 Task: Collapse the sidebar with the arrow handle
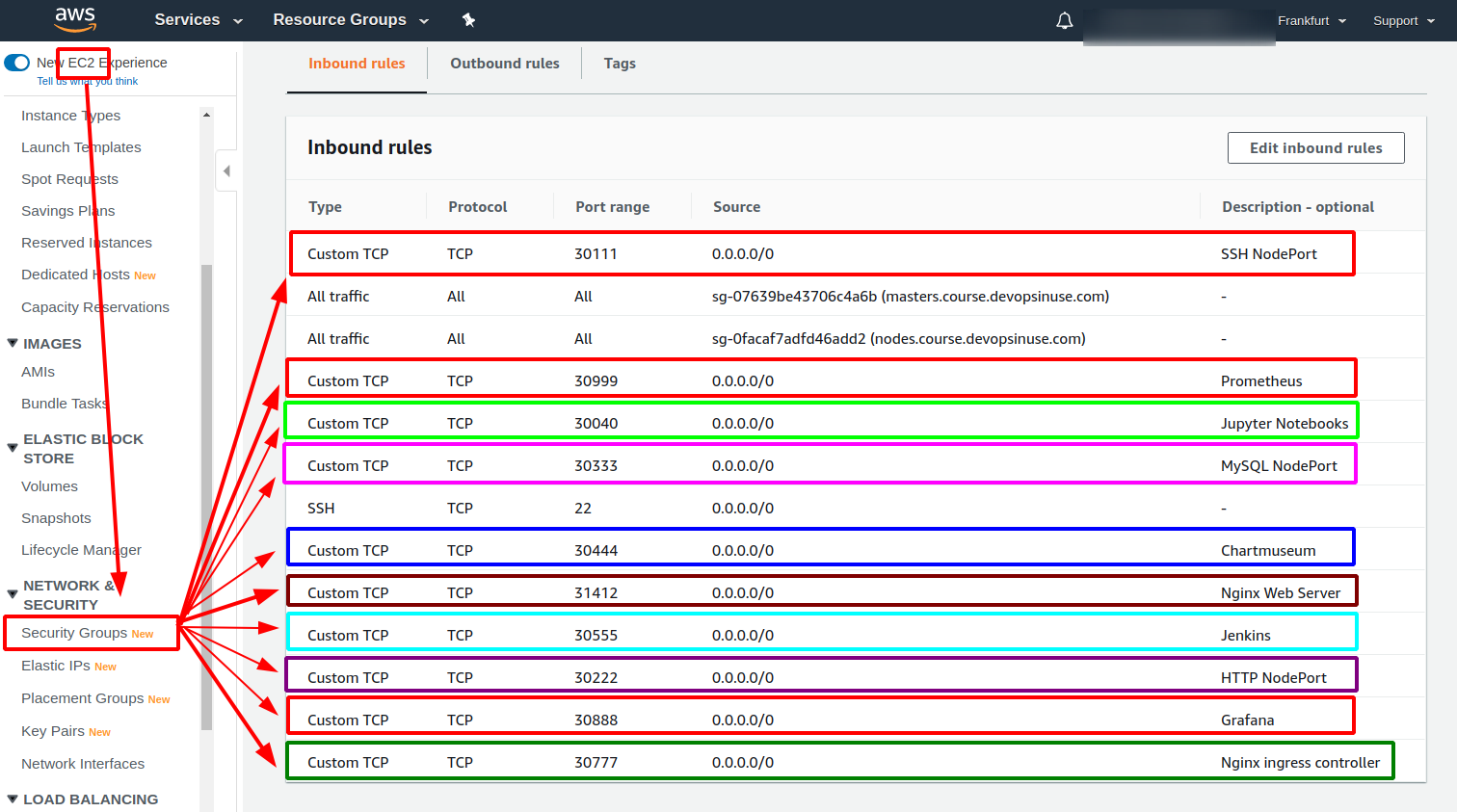pyautogui.click(x=226, y=171)
